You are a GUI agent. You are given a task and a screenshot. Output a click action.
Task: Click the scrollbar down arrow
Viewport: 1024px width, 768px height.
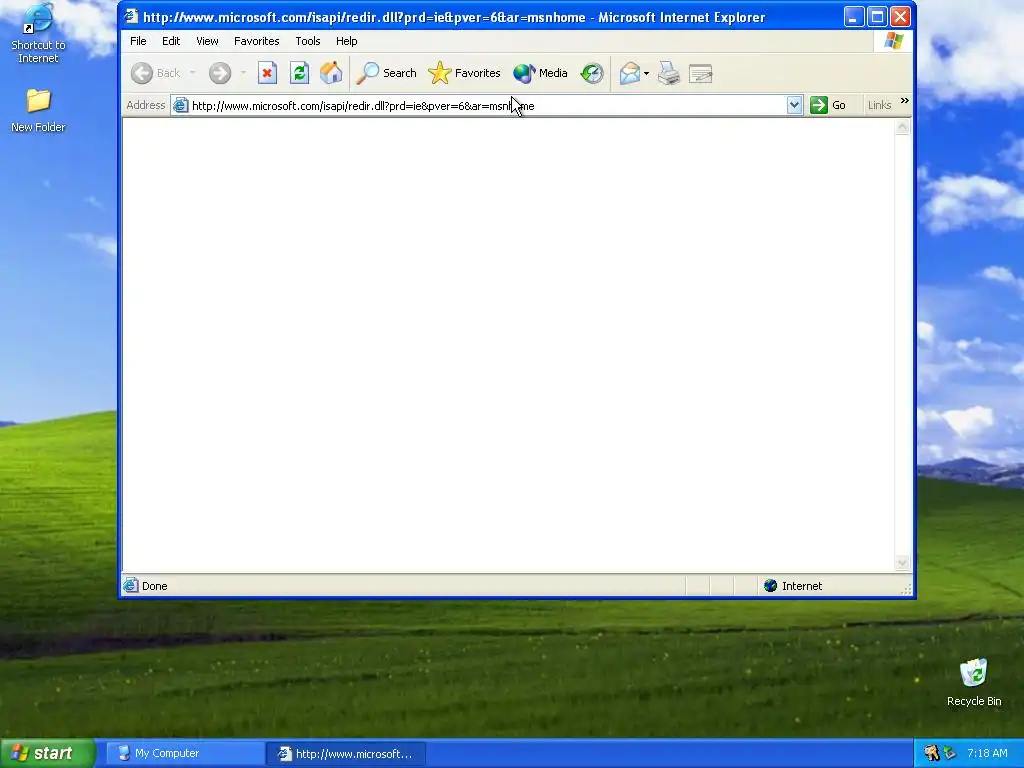click(903, 562)
